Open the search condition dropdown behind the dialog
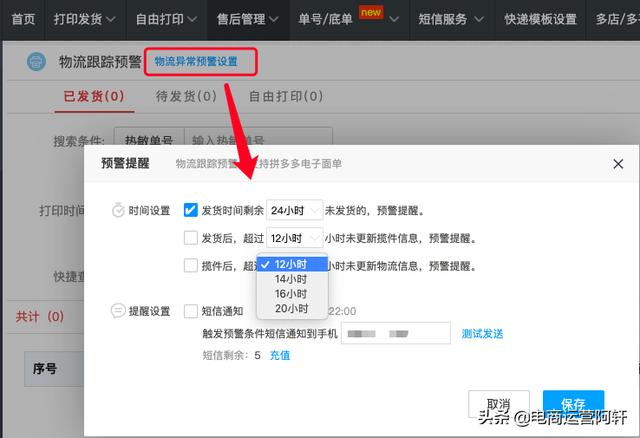Screen dimensions: 640x438 (x=149, y=137)
